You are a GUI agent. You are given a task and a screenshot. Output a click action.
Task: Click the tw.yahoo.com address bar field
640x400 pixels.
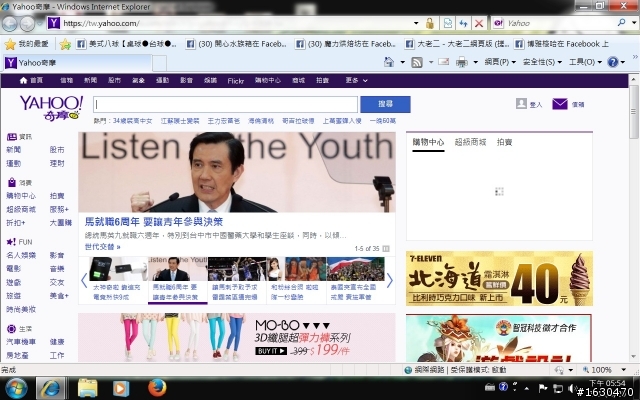[229, 23]
